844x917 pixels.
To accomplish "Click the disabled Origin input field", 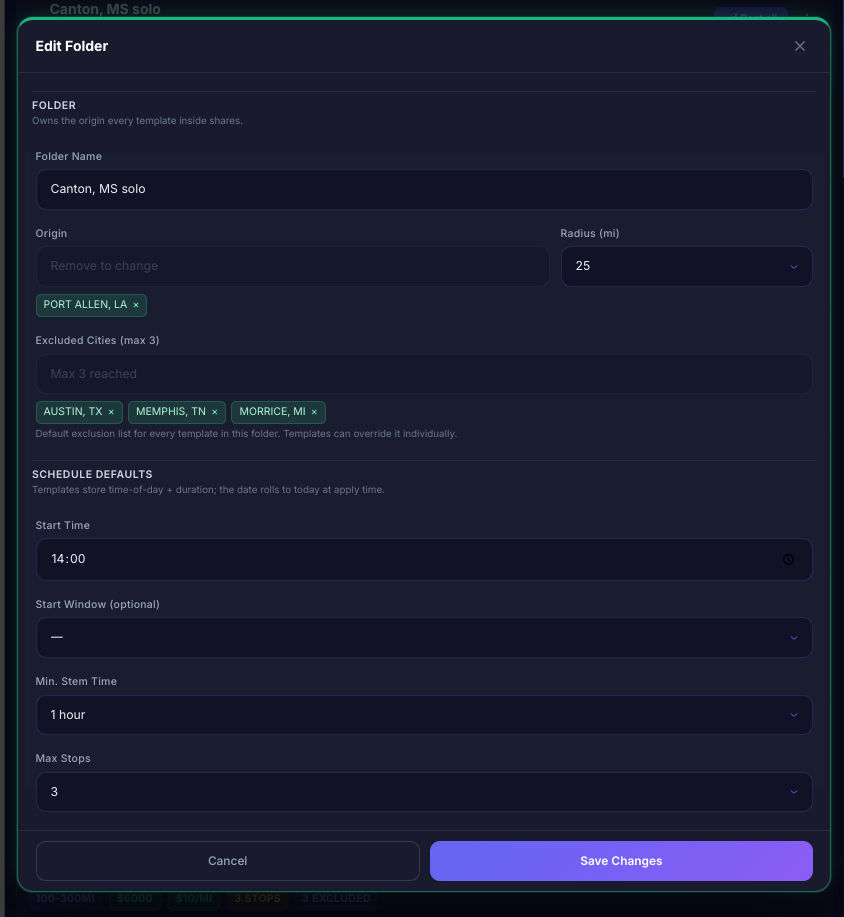I will pyautogui.click(x=292, y=266).
